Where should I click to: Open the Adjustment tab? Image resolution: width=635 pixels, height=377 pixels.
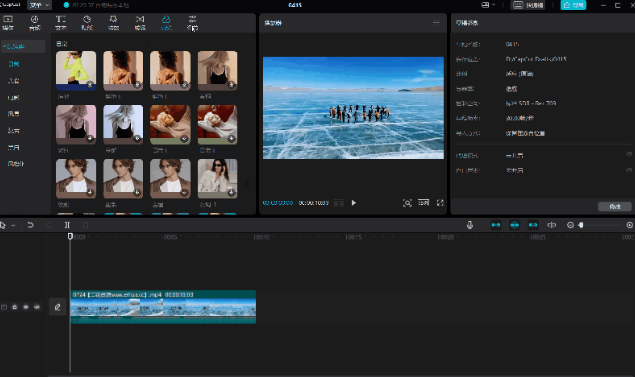[x=192, y=23]
